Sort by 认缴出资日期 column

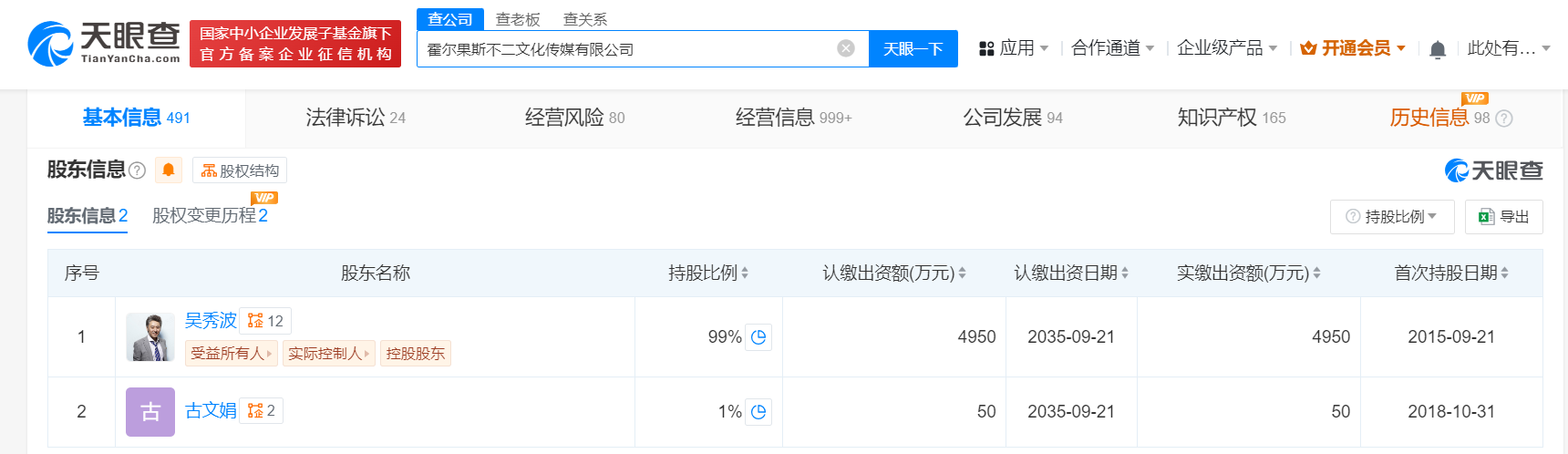click(x=1125, y=273)
